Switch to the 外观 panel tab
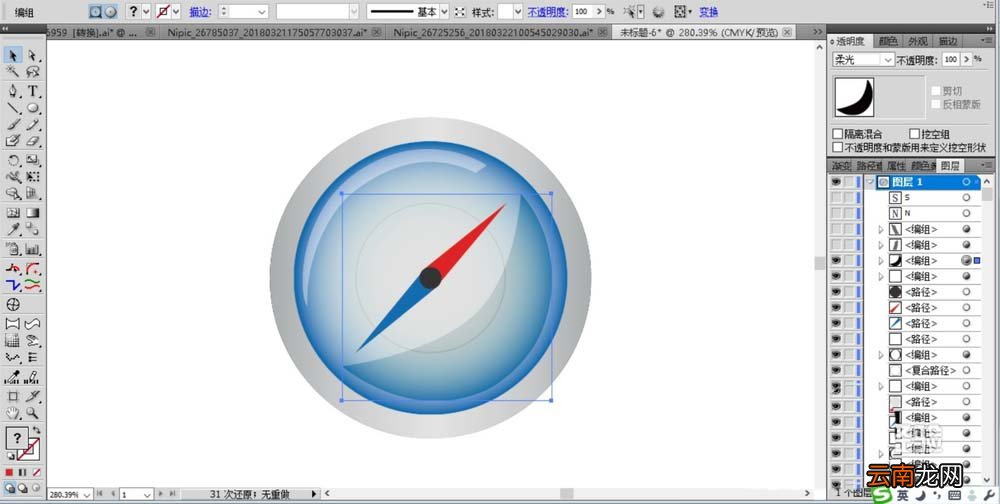 [x=918, y=41]
